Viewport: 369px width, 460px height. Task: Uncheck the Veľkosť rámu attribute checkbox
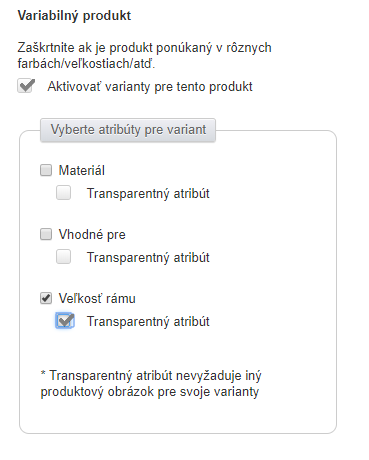click(46, 298)
